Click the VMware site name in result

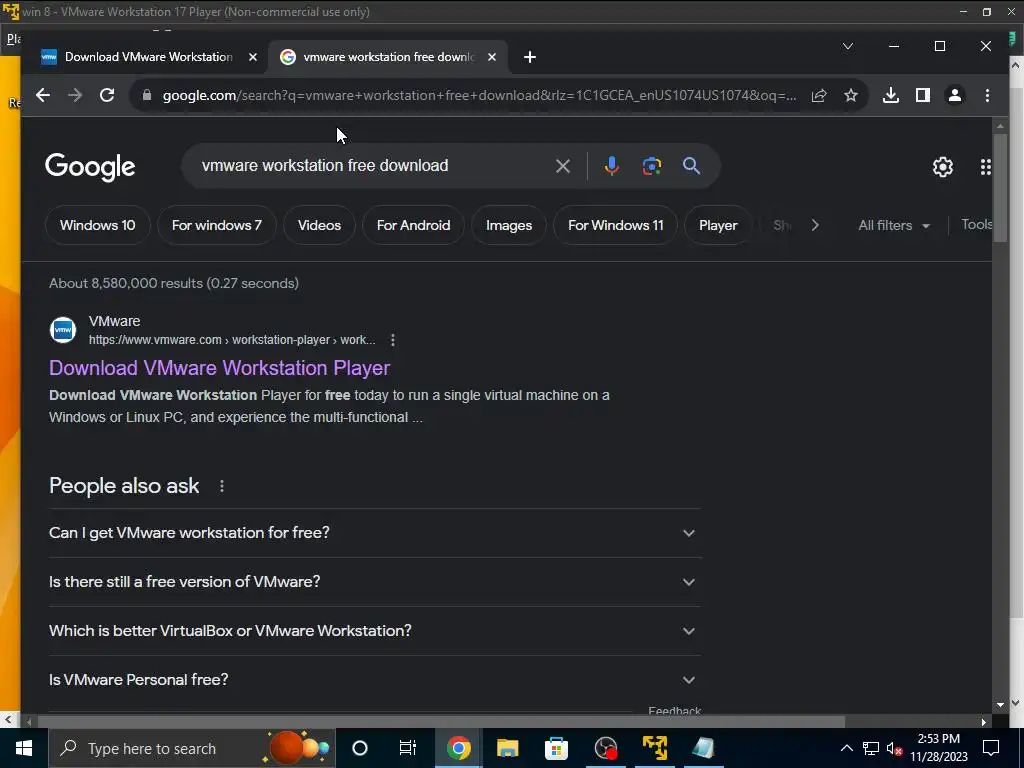tap(114, 321)
